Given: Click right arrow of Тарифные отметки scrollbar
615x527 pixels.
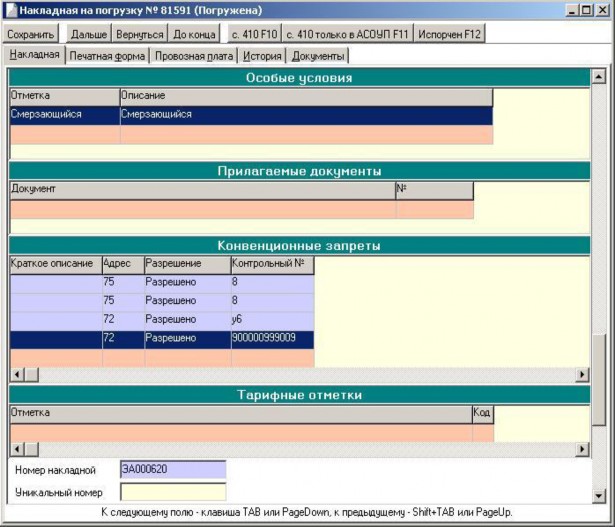Looking at the screenshot, I should (x=582, y=449).
